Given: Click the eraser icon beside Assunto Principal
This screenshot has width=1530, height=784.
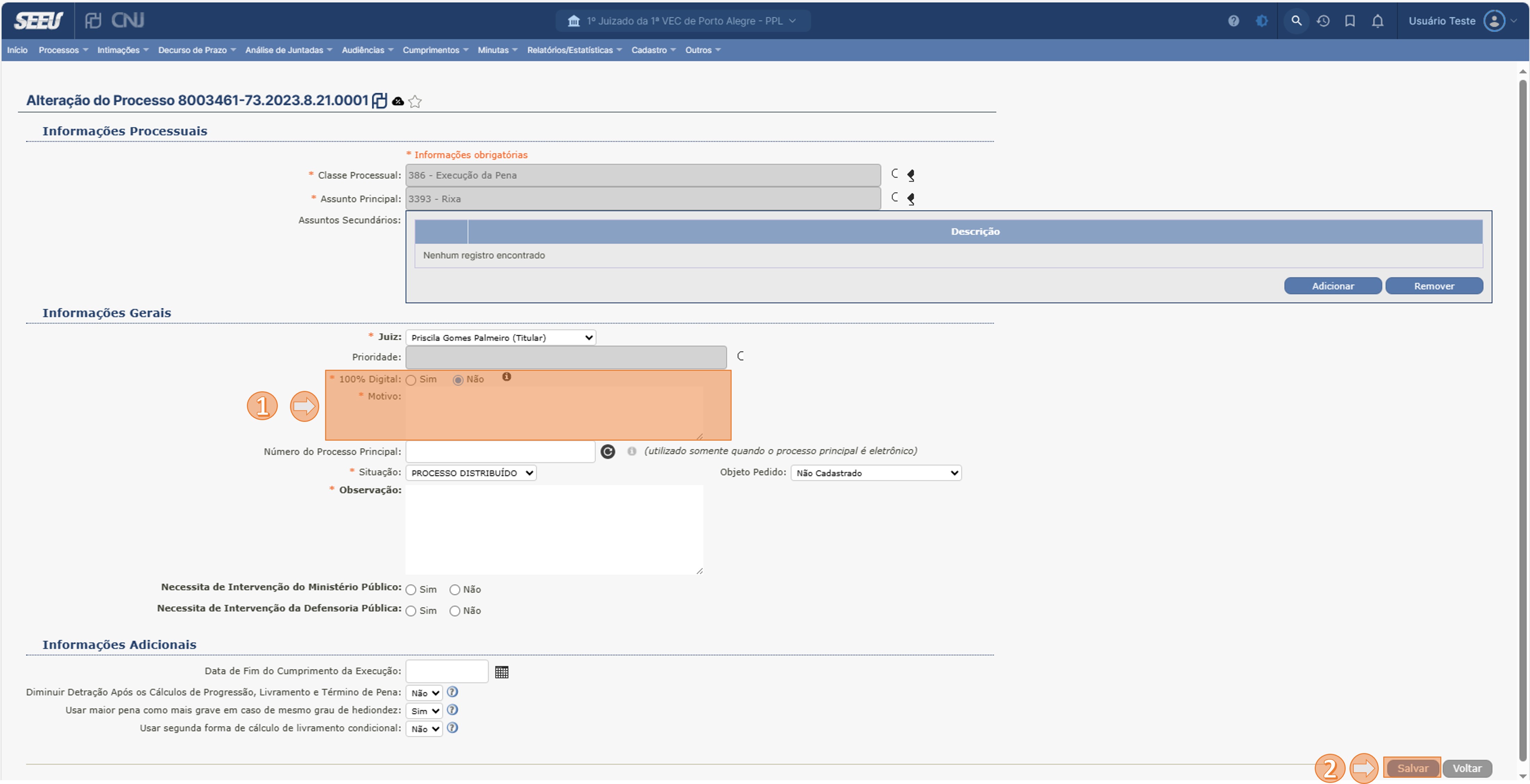Looking at the screenshot, I should [x=910, y=199].
